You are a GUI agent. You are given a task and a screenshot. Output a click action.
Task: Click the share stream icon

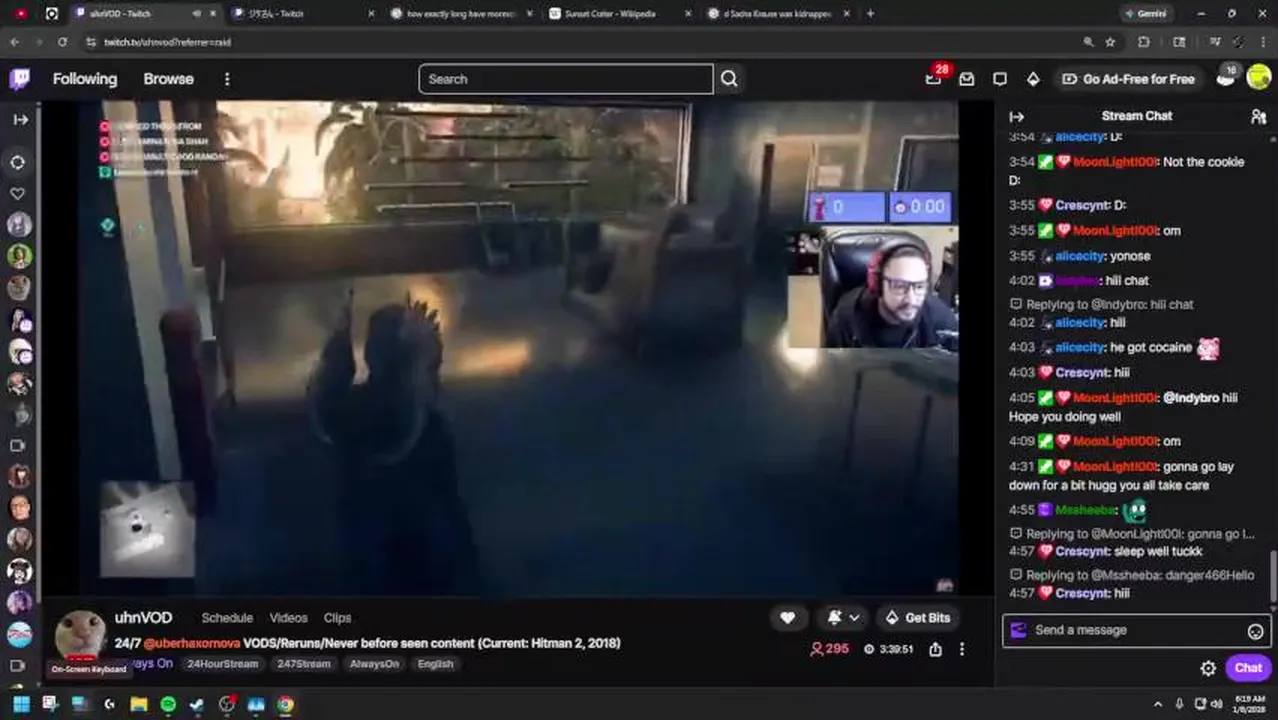point(935,649)
